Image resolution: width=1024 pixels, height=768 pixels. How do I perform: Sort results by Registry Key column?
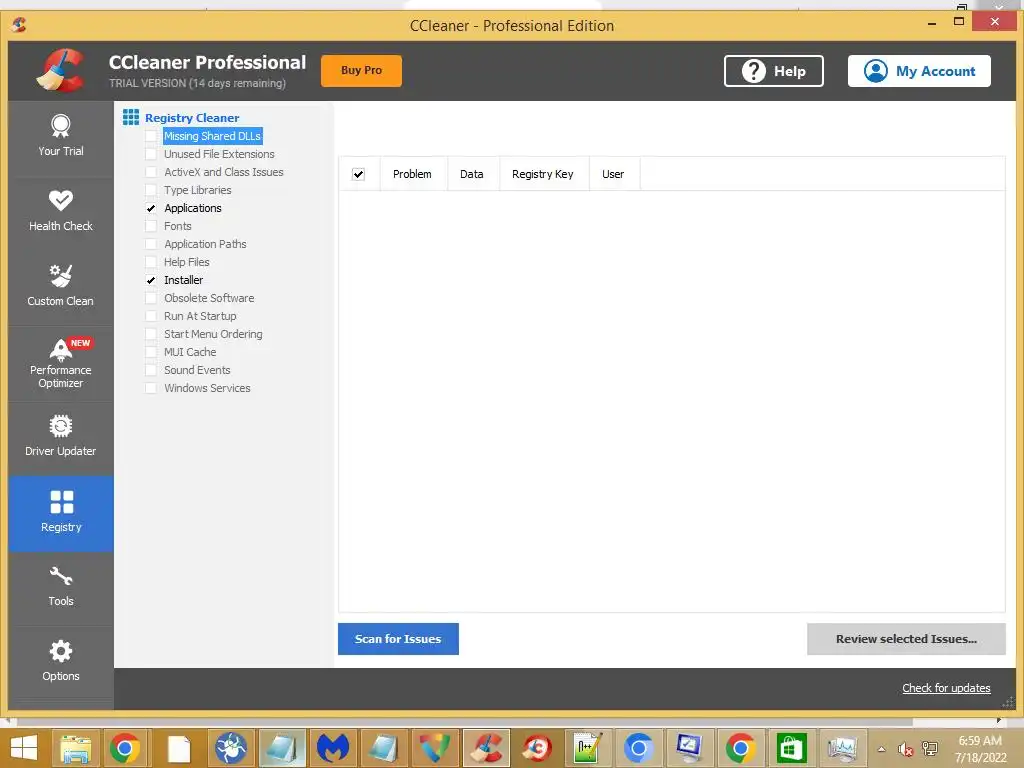(543, 174)
